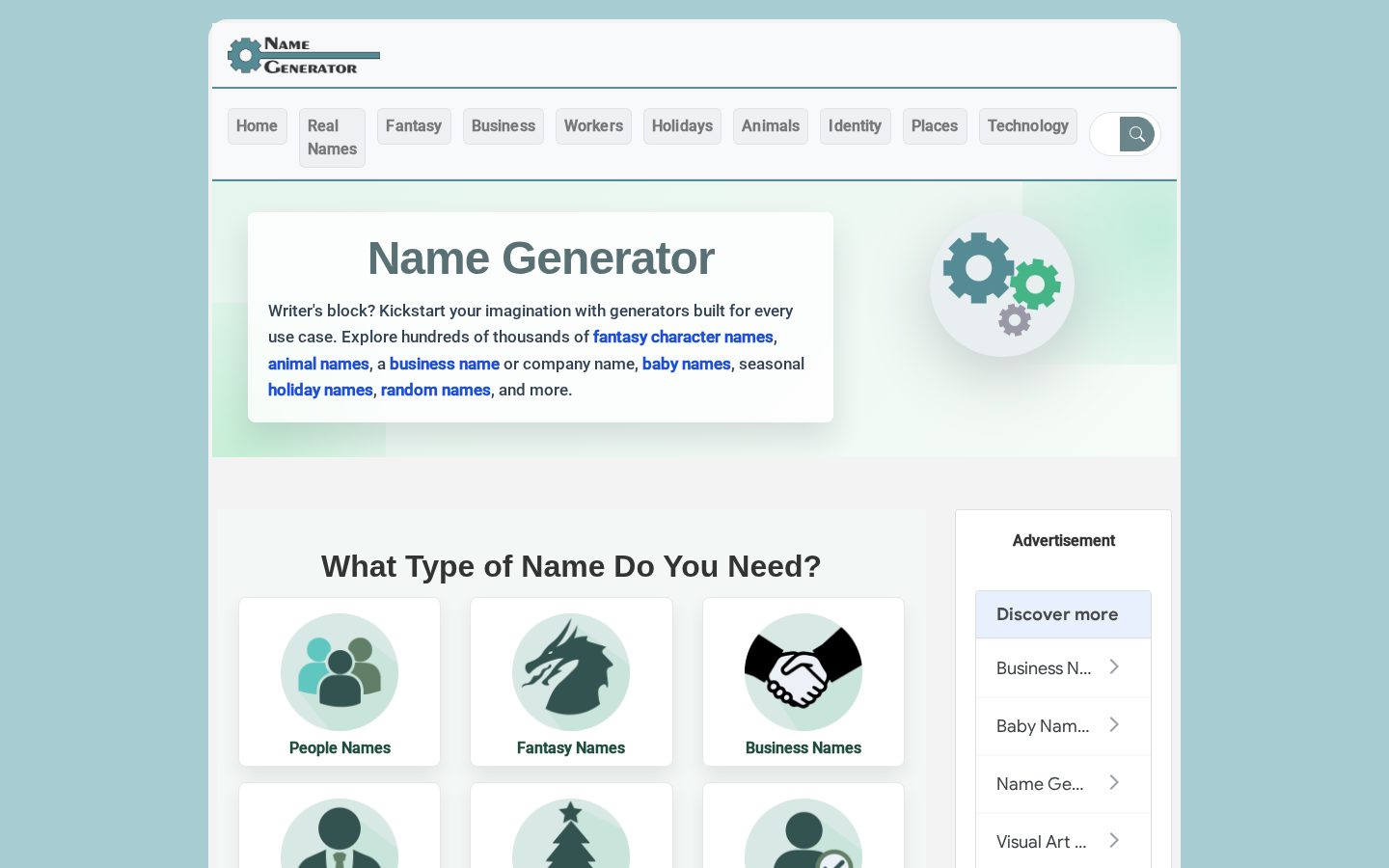Screen dimensions: 1389x868
Task: Click the 'Visual Art ...' ad text
Action: (1042, 842)
